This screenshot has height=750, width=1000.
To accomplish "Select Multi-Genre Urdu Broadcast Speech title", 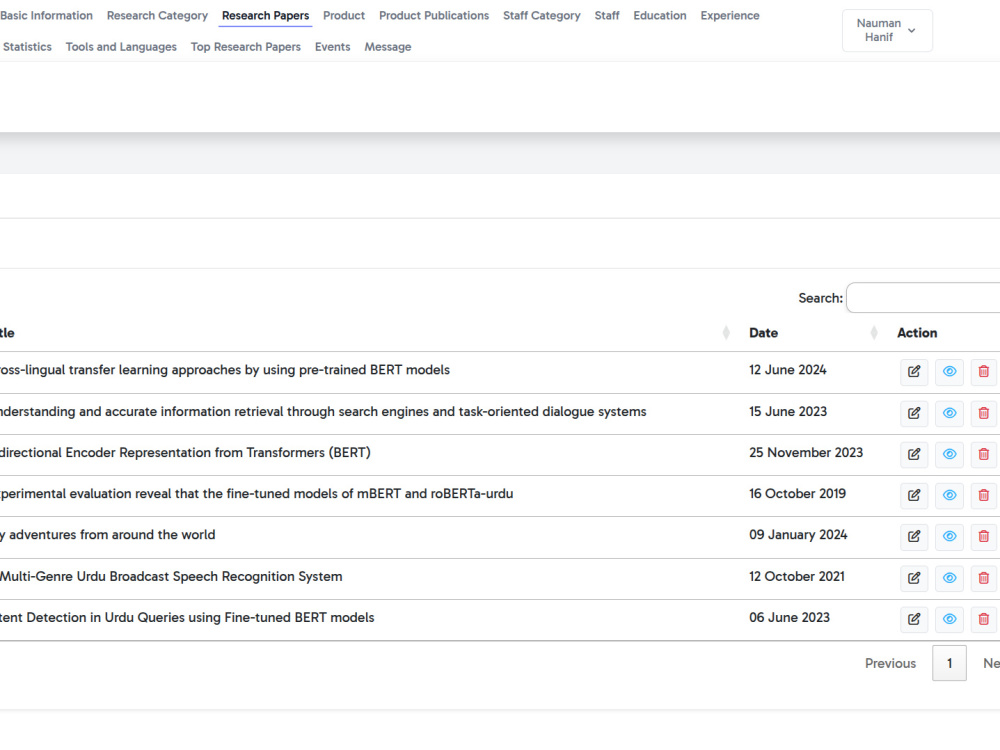I will [x=171, y=577].
